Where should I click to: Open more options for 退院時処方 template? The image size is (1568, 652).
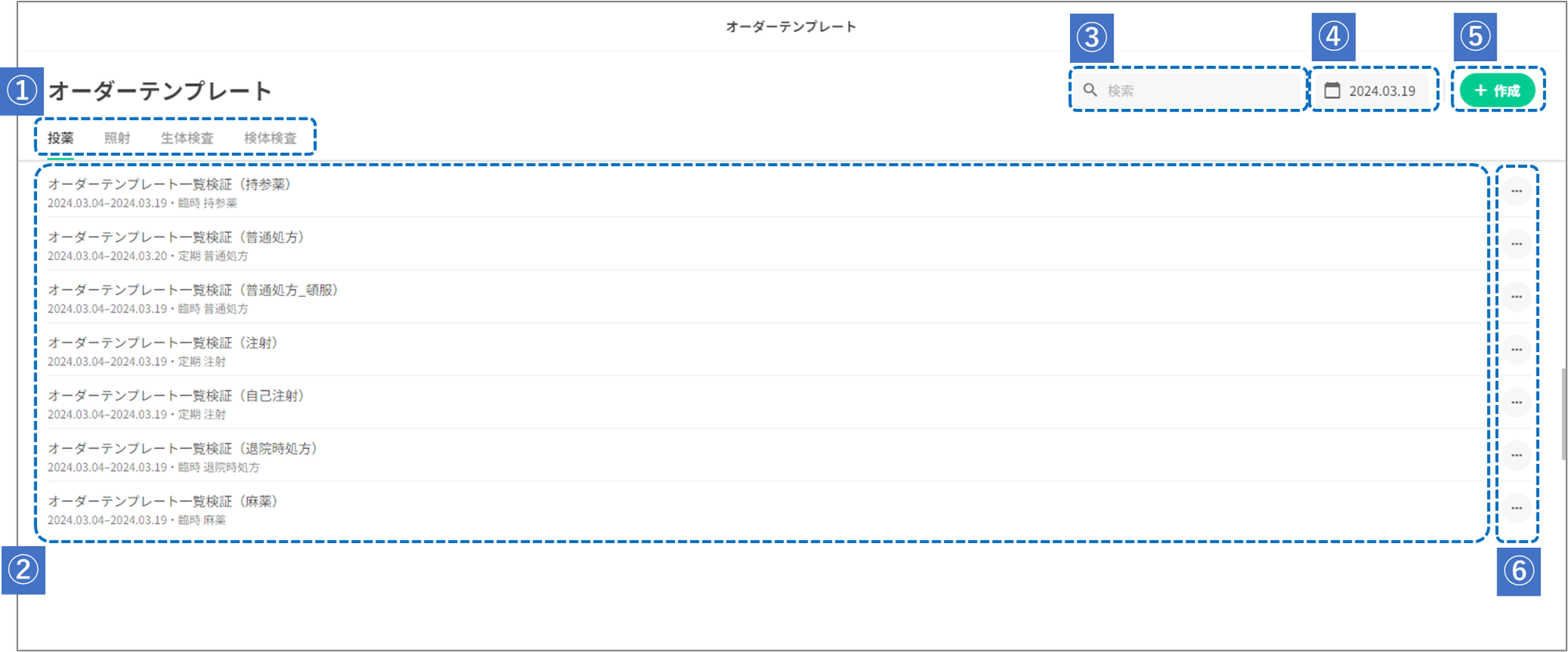coord(1516,455)
